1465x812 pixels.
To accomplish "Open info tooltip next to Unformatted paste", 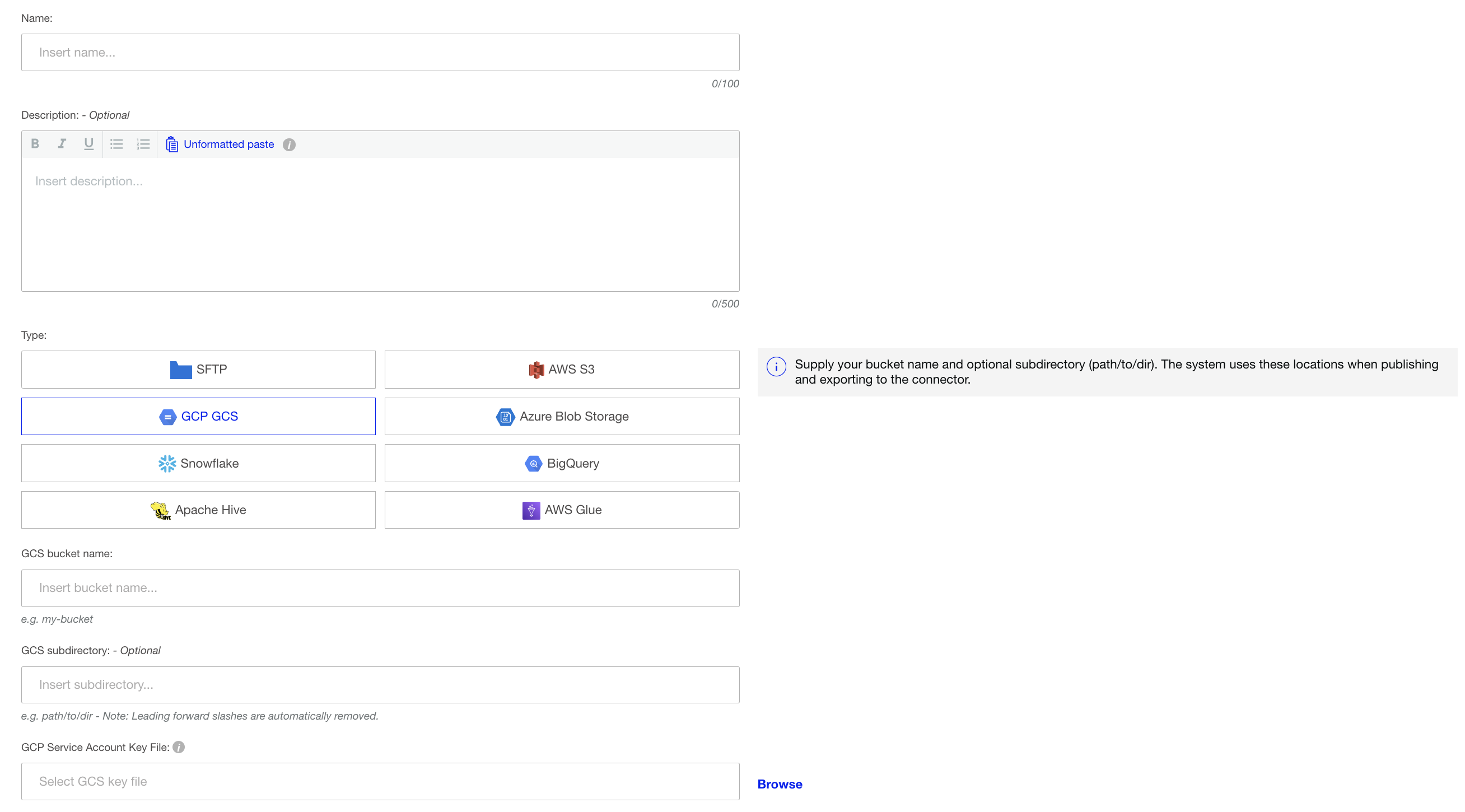I will tap(289, 145).
